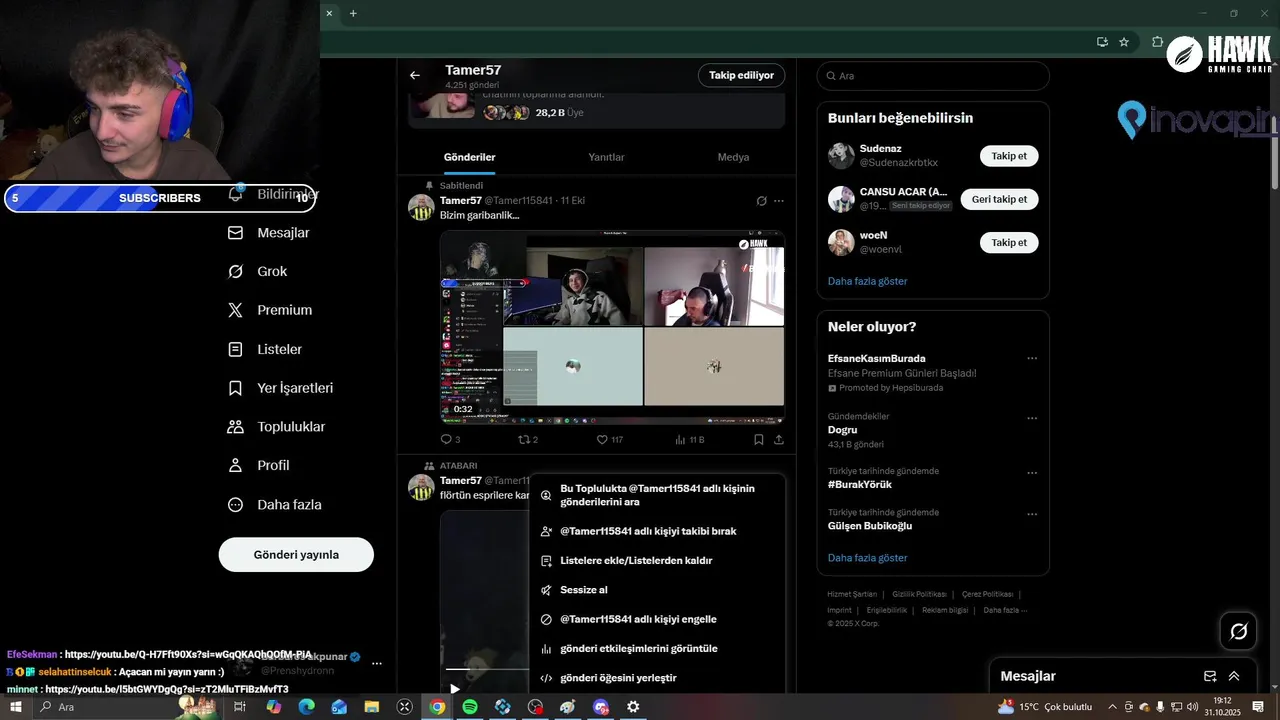The image size is (1280, 720).
Task: Switch to the Yanıtlar tab
Action: tap(606, 157)
